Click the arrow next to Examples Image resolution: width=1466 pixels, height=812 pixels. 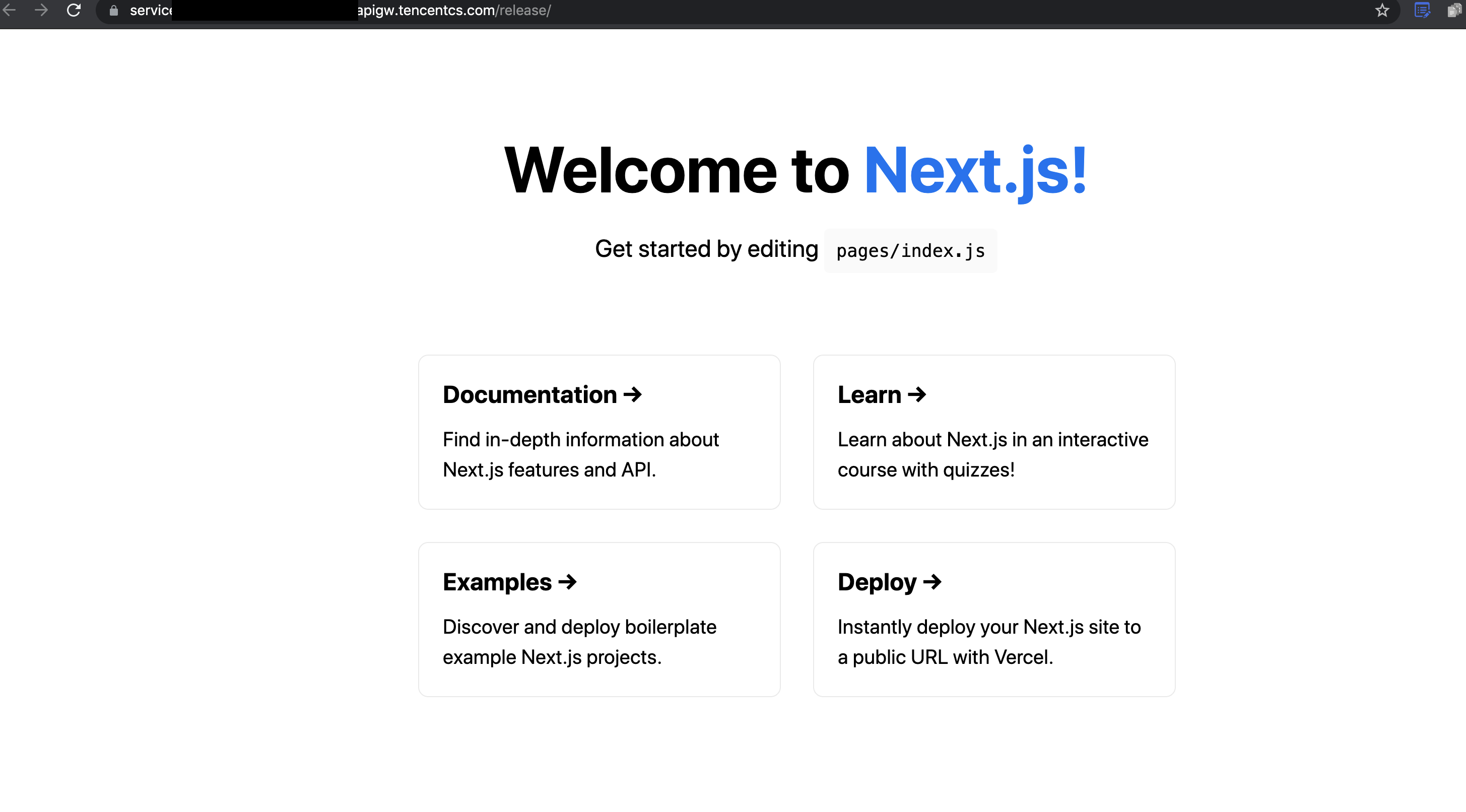[567, 581]
